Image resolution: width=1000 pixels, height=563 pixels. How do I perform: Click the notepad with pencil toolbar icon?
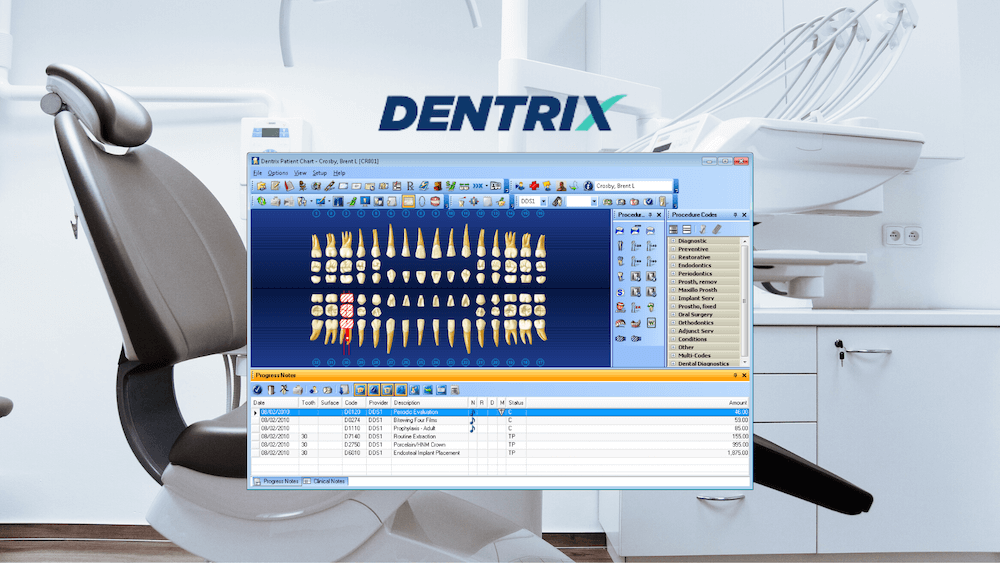coord(275,186)
